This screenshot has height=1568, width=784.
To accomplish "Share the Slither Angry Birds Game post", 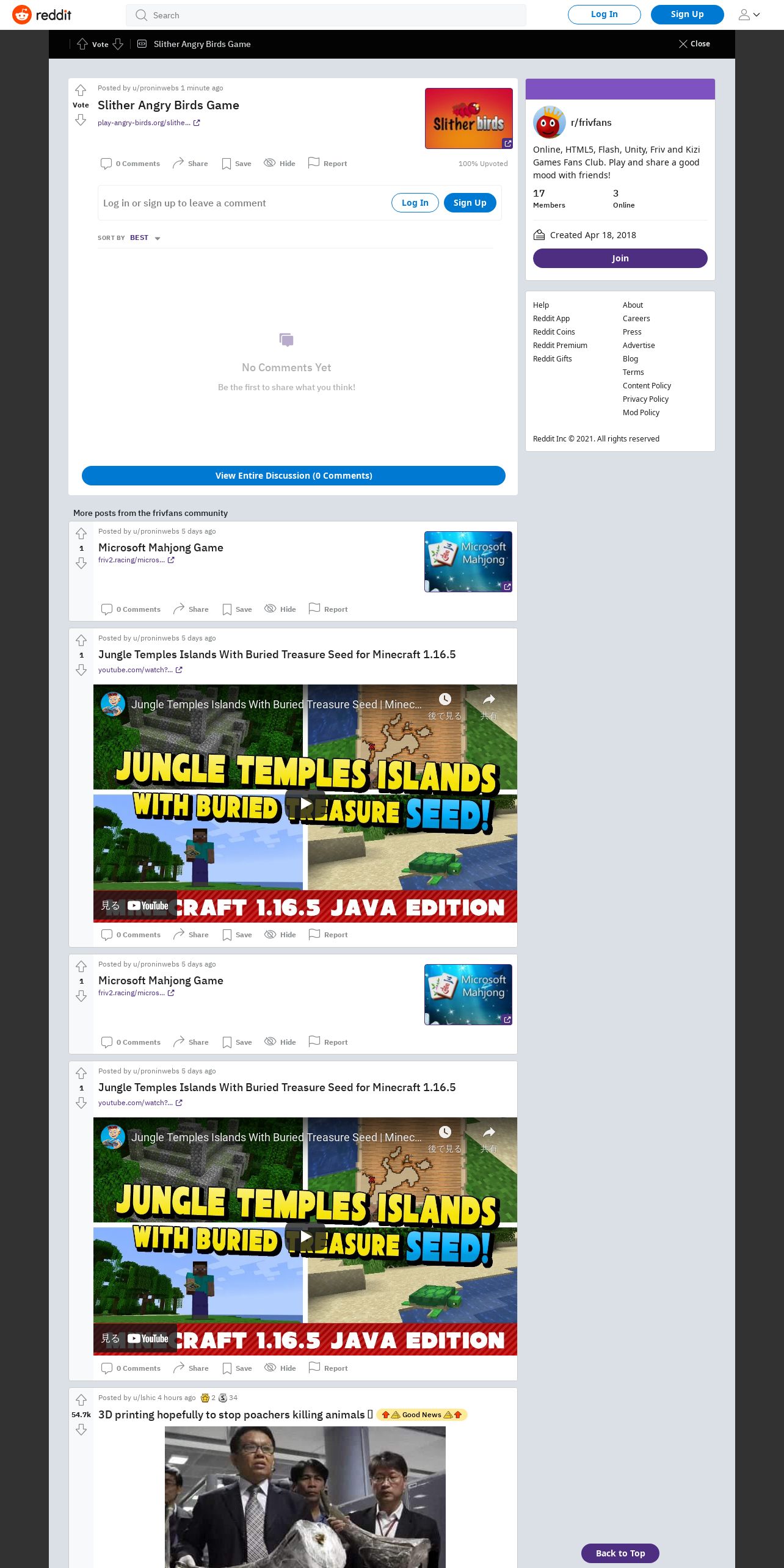I will (x=190, y=163).
